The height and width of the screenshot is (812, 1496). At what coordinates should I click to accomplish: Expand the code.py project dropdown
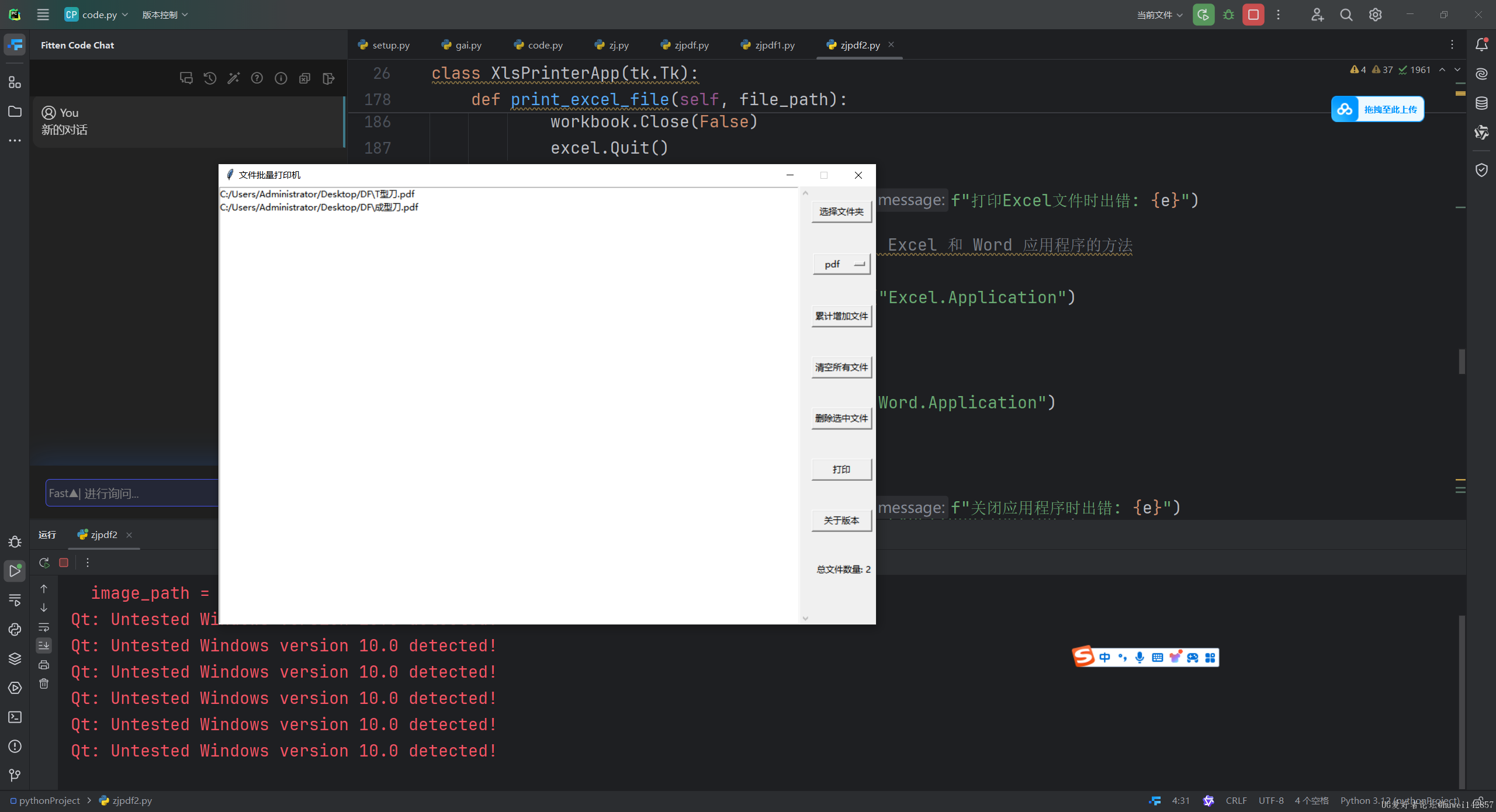tap(96, 15)
